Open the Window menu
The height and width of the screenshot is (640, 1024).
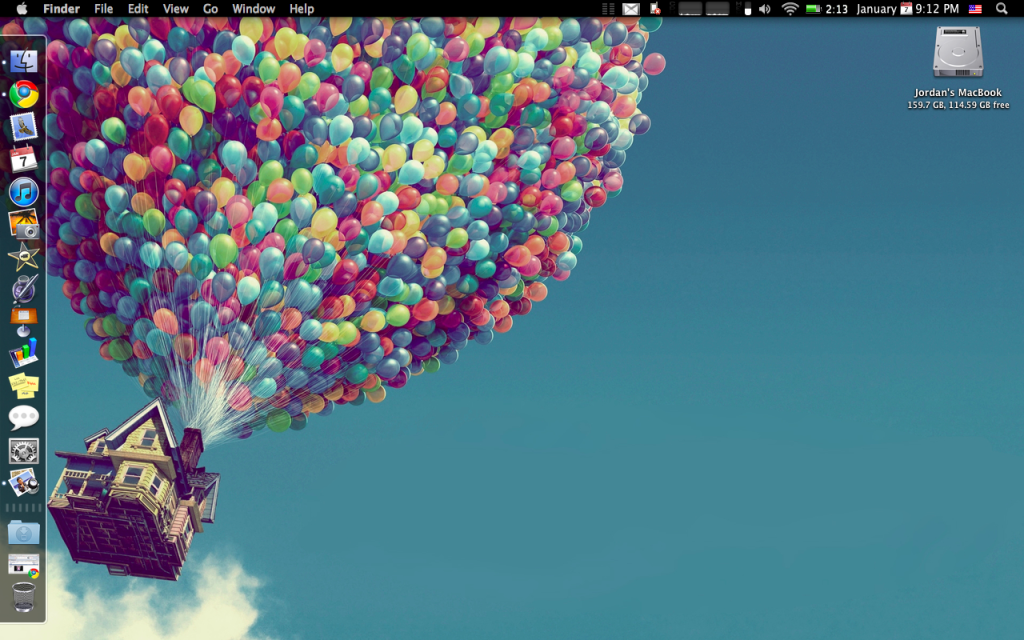point(253,8)
